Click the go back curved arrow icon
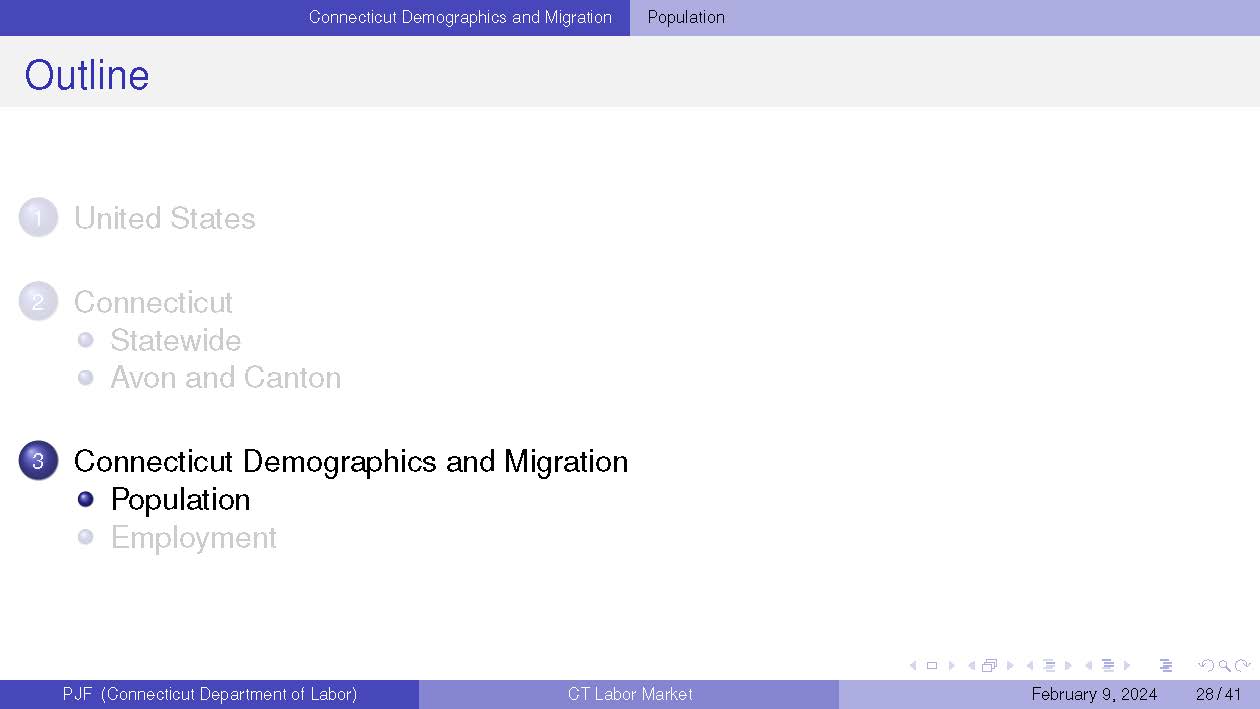Screen dimensions: 1260x709 1206,666
